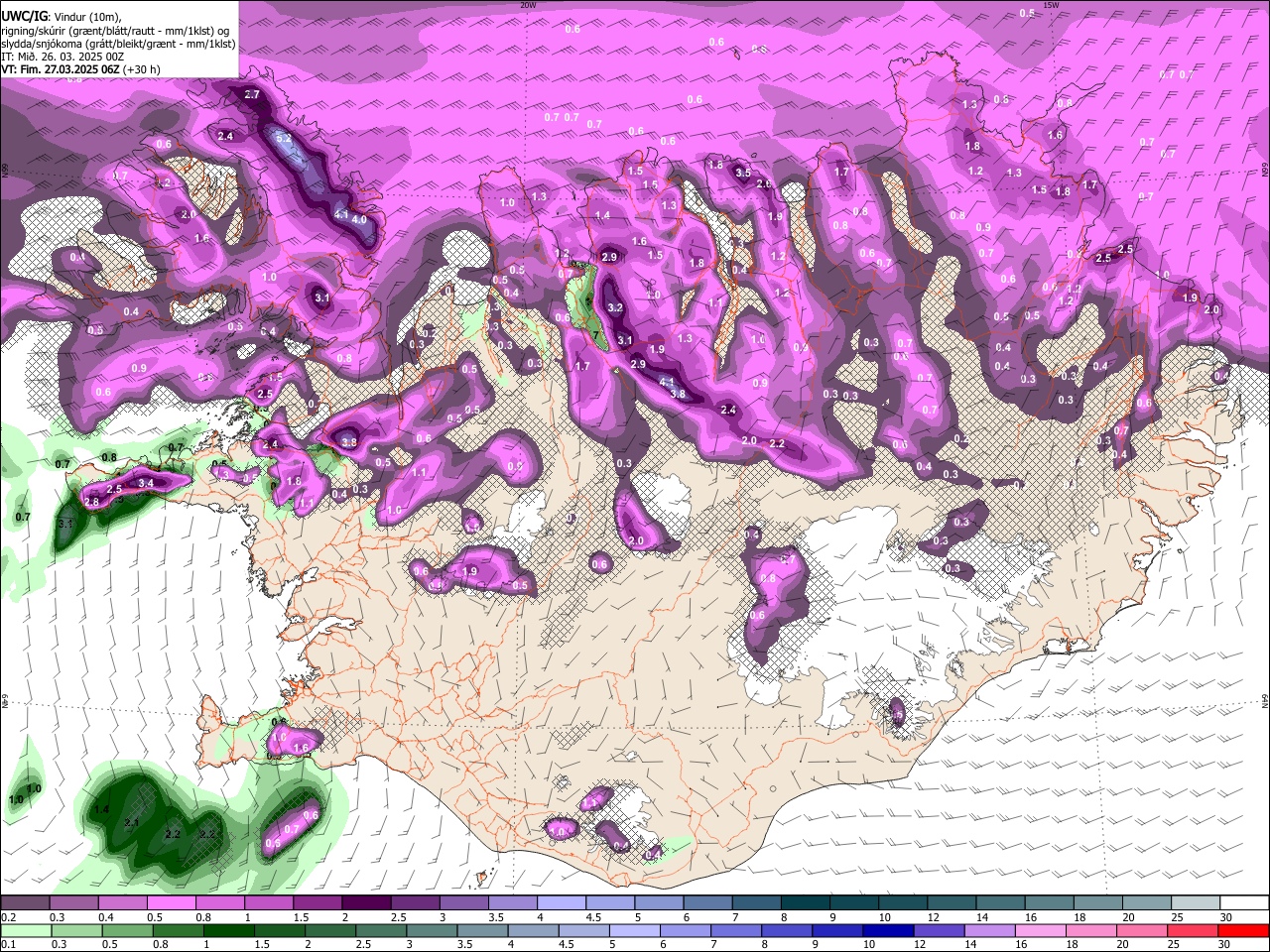This screenshot has height=952, width=1270.
Task: Pick the white swatch ending the upper legend
Action: (x=1243, y=902)
